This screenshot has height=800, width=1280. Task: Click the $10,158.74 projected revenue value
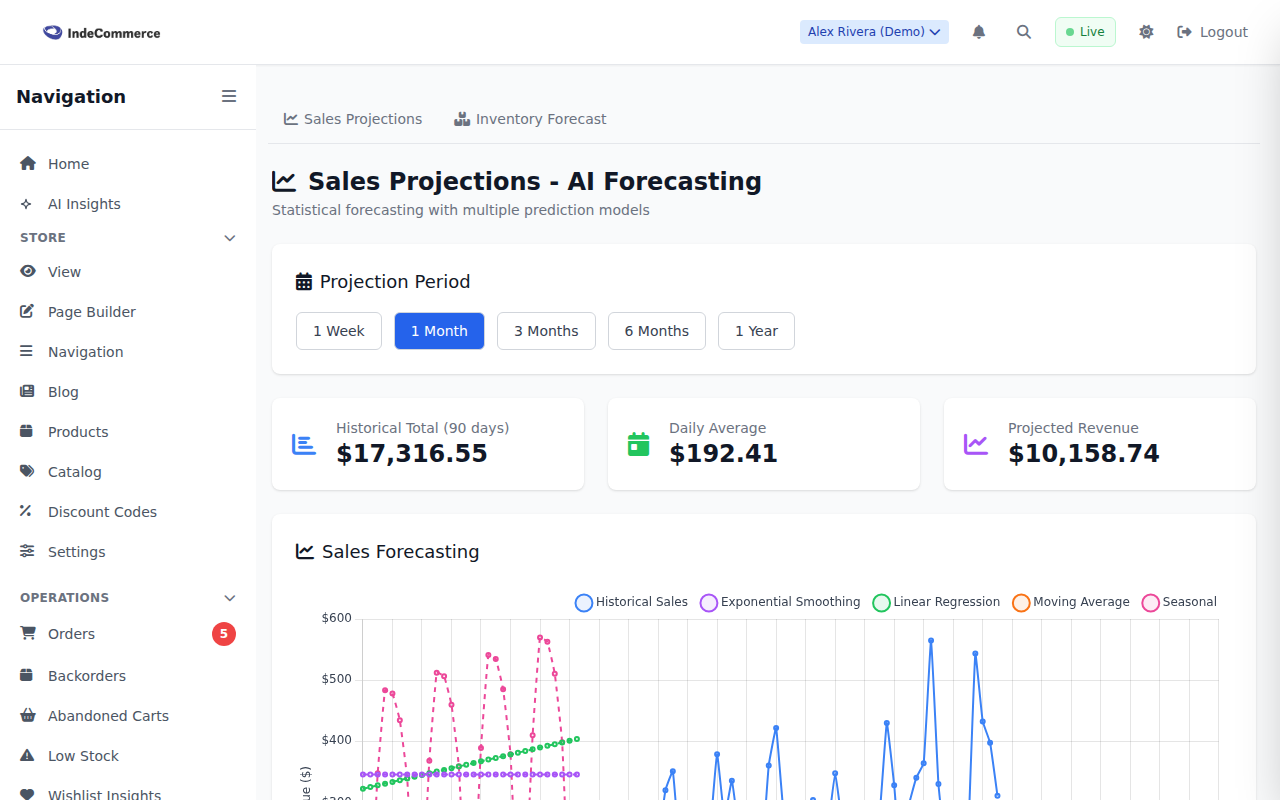click(x=1084, y=454)
